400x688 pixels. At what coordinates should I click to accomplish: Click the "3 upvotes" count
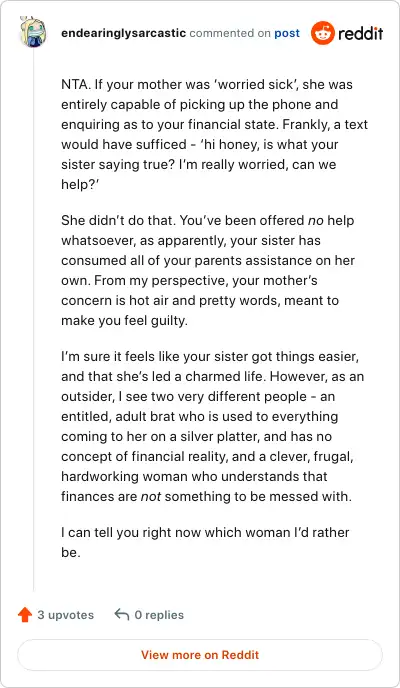click(66, 615)
